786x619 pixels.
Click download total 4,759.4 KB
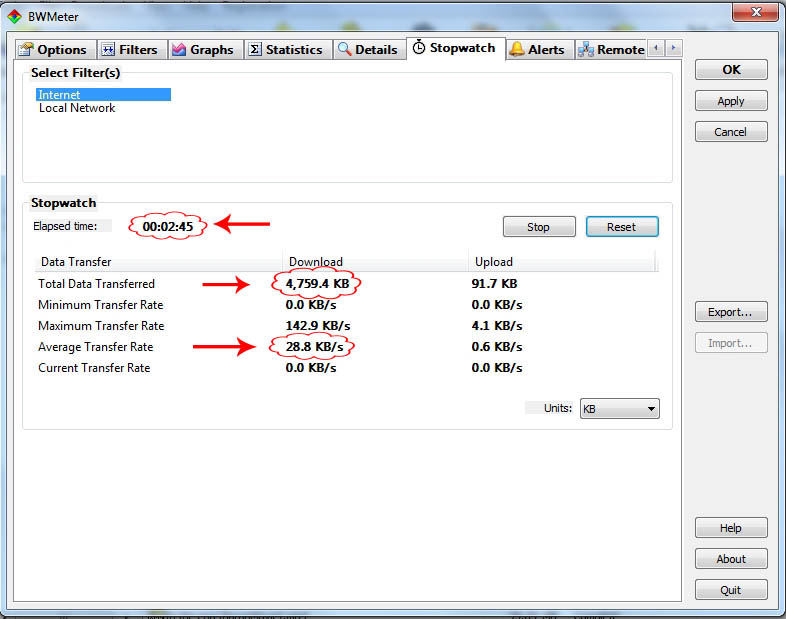tap(317, 284)
